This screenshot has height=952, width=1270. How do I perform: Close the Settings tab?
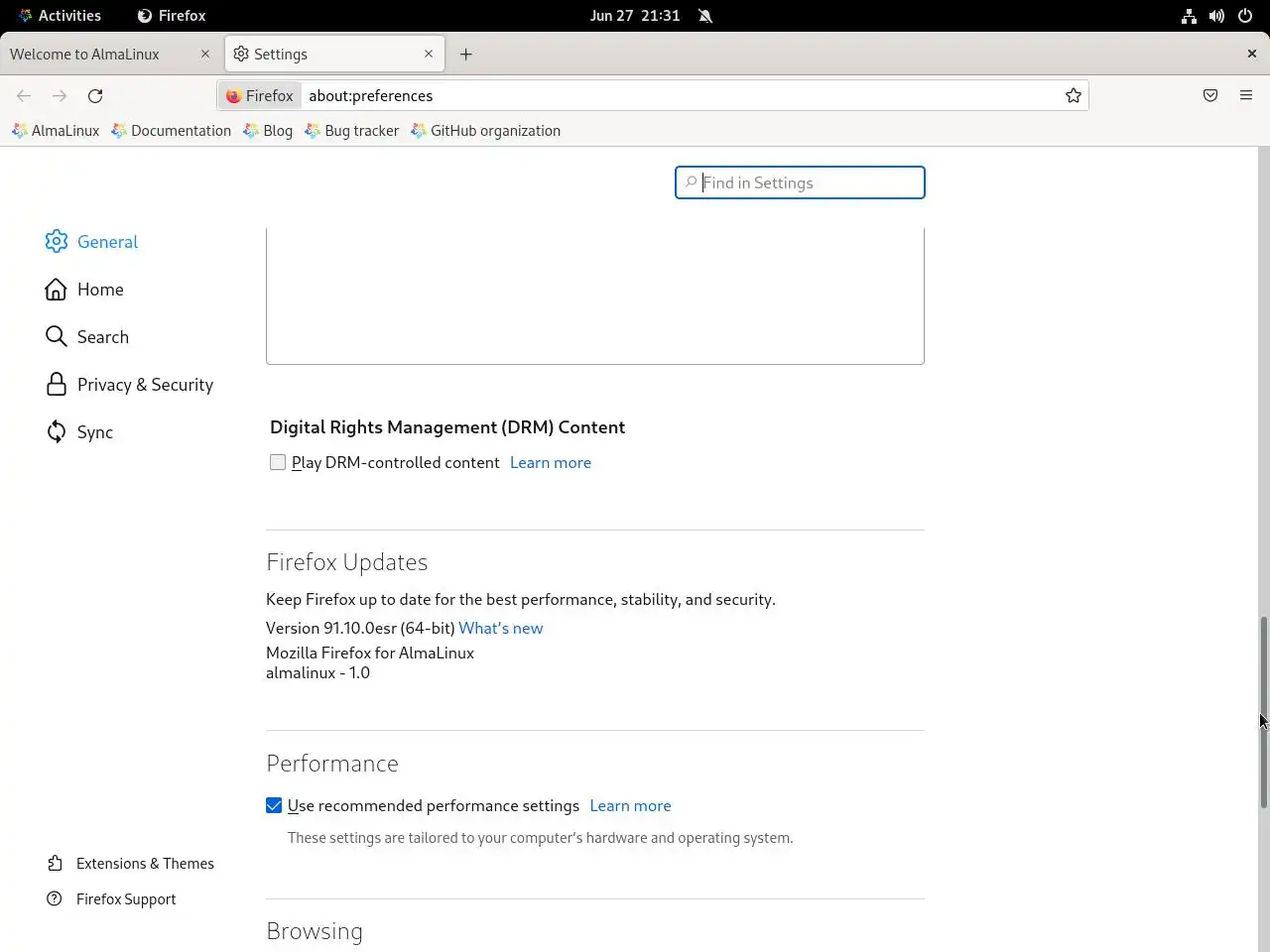pos(429,55)
